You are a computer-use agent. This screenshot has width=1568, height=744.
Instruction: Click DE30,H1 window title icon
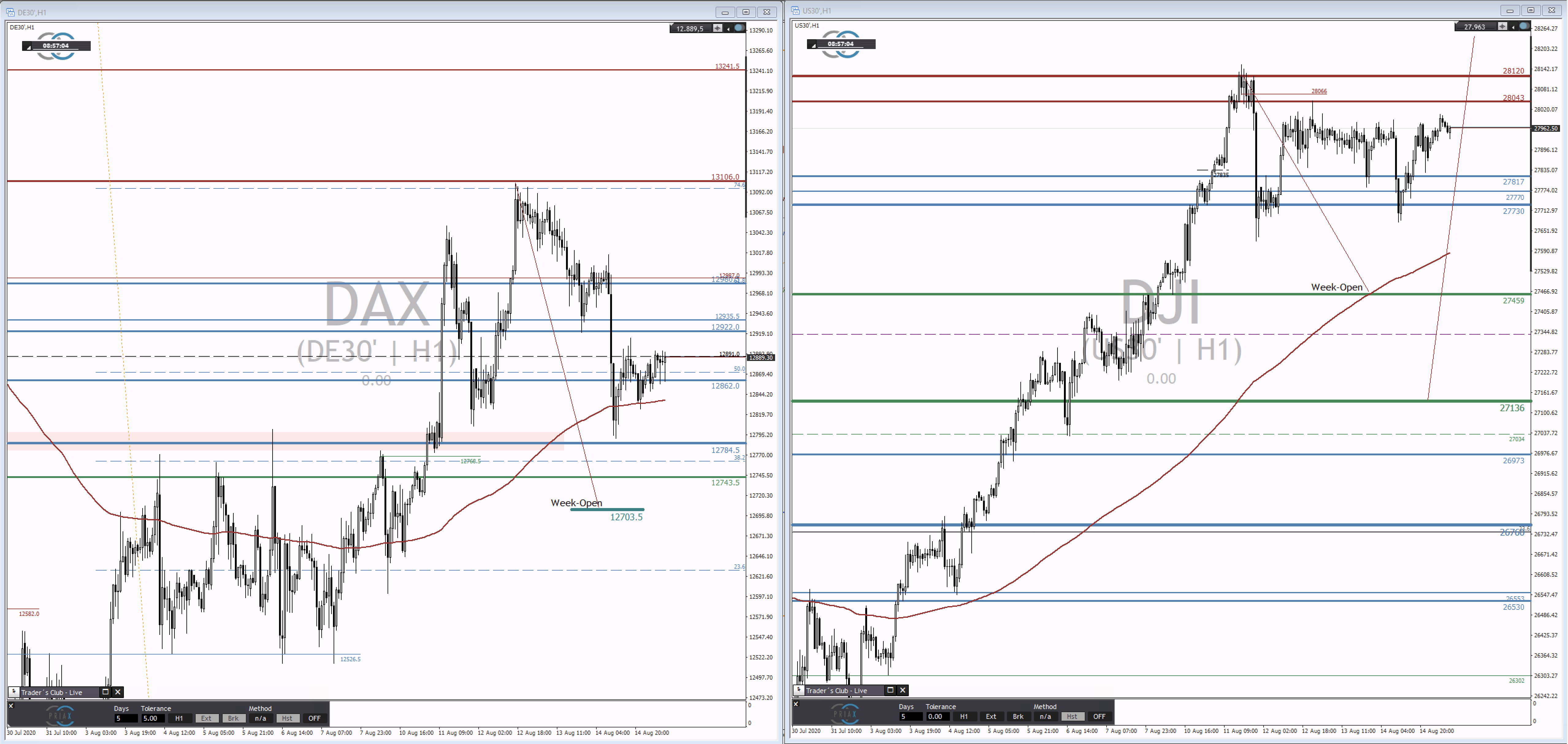tap(11, 12)
